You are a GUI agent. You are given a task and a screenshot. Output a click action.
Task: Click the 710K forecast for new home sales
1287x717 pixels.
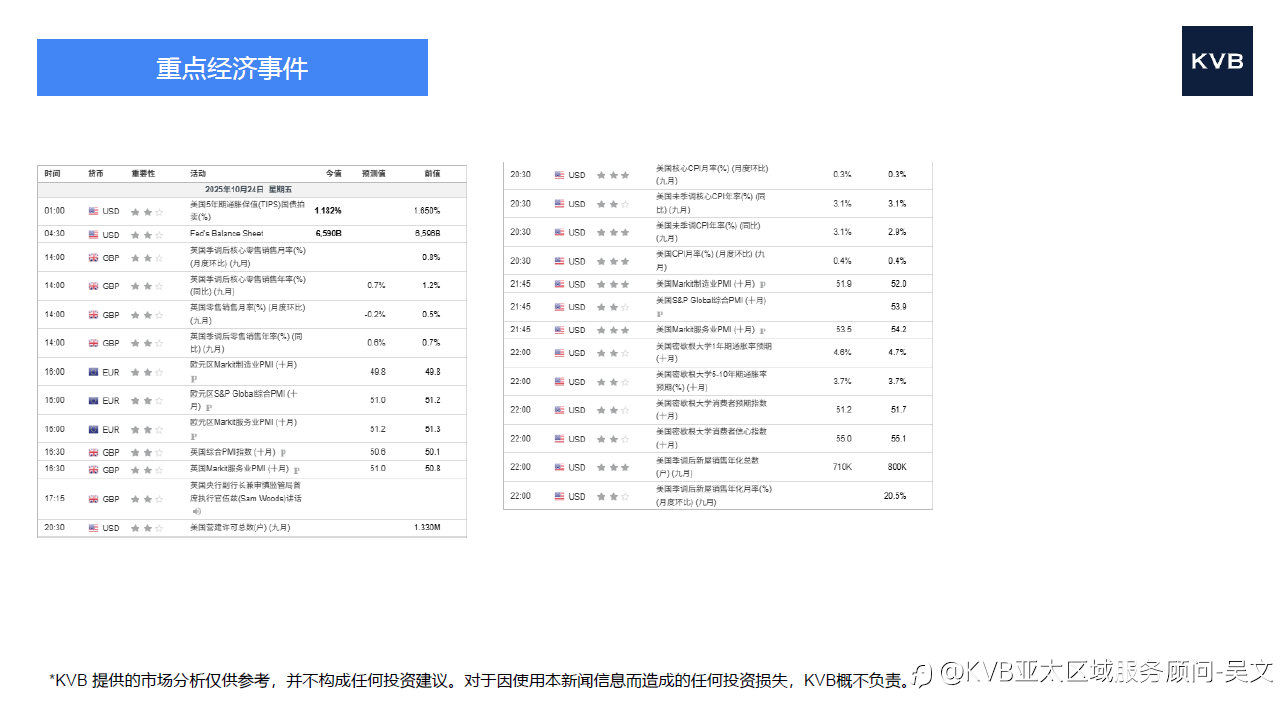842,467
